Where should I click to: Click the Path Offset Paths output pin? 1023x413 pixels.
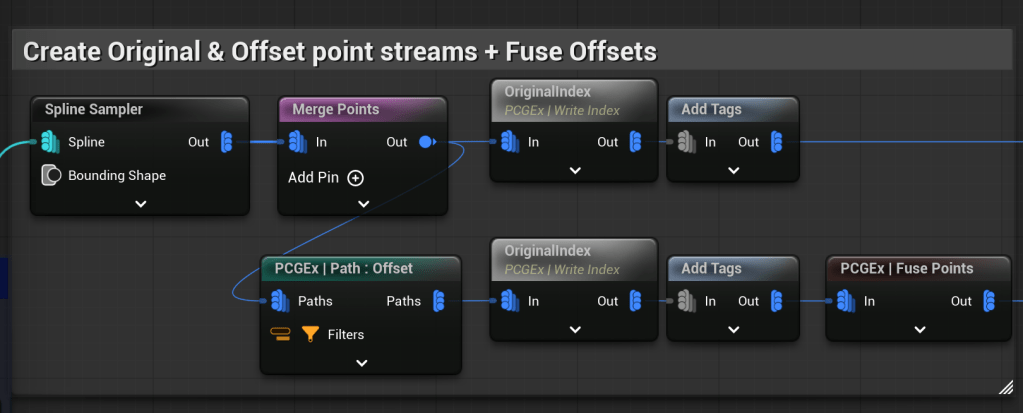[438, 301]
